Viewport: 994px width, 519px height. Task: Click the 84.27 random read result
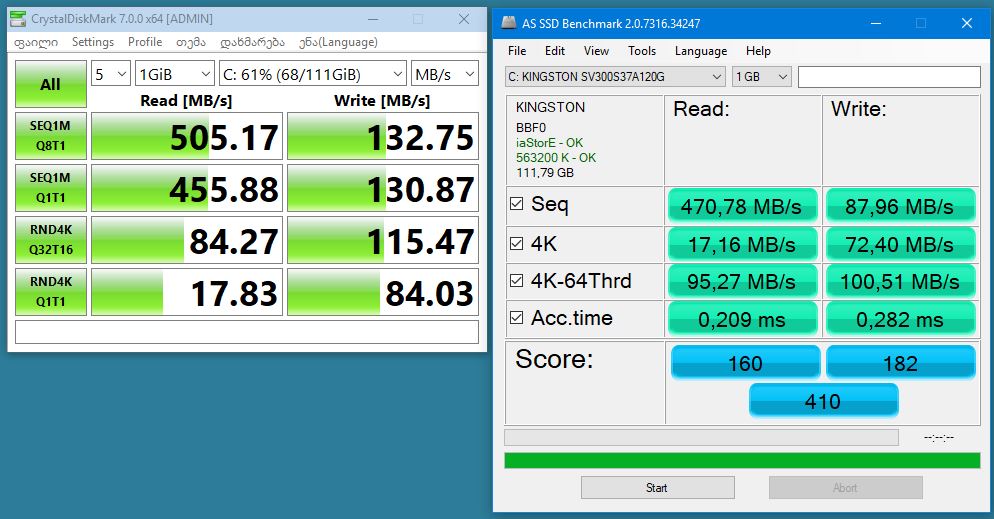coord(187,240)
